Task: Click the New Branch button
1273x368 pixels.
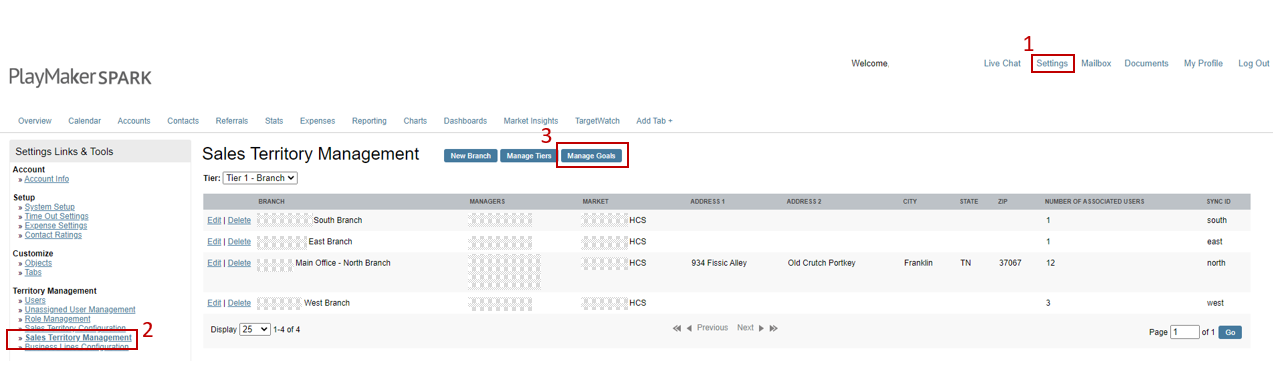Action: 471,156
